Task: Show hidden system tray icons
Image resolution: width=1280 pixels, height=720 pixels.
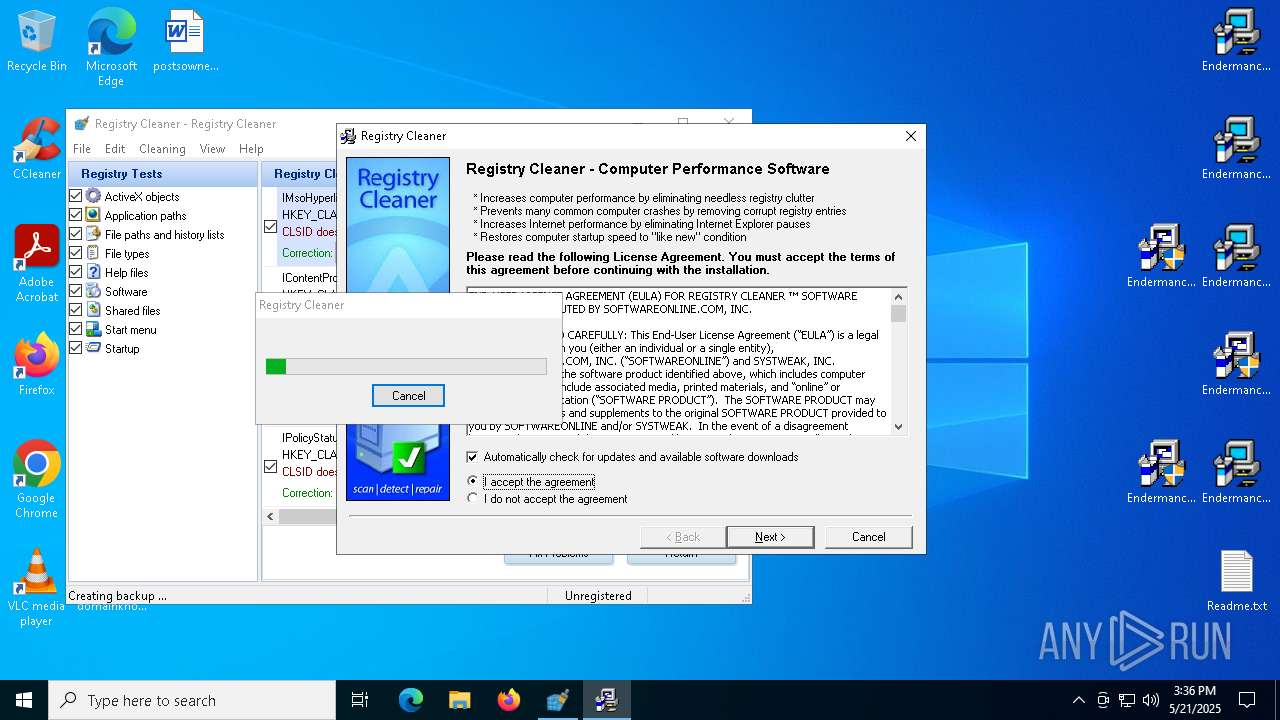Action: pyautogui.click(x=1078, y=700)
